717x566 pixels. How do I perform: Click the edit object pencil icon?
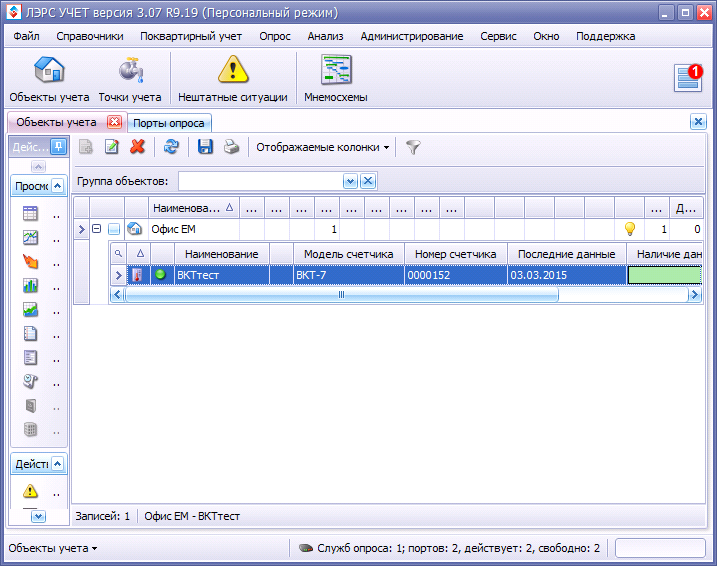pos(112,147)
